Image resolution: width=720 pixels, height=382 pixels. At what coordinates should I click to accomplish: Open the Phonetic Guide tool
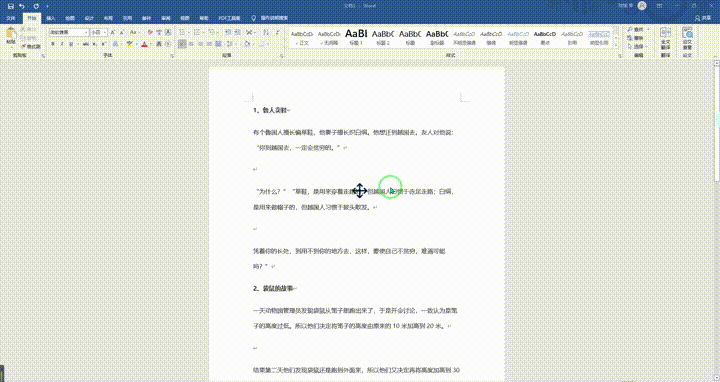click(x=159, y=33)
